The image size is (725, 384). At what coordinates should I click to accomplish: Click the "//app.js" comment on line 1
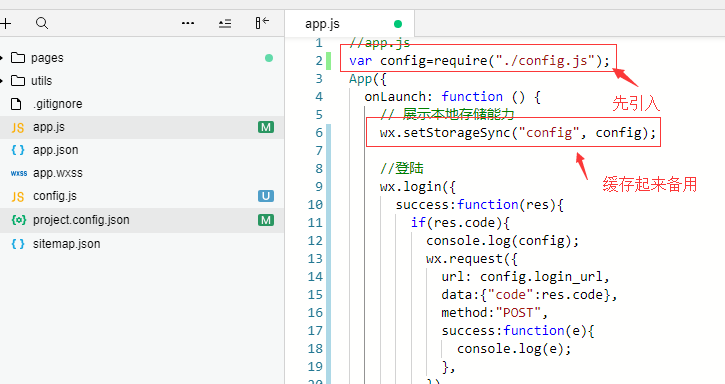(380, 43)
